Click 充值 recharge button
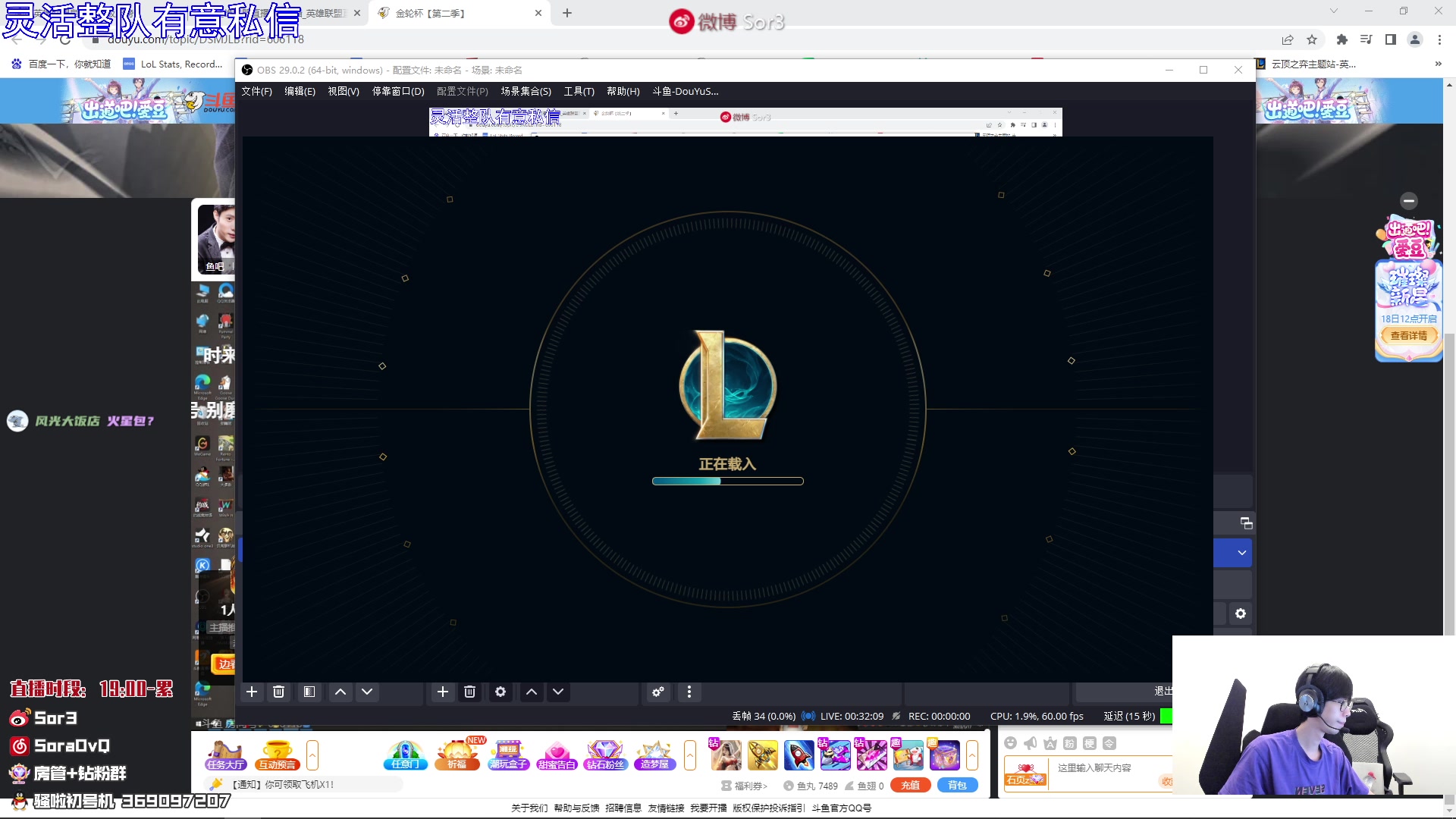Viewport: 1456px width, 819px height. click(910, 786)
